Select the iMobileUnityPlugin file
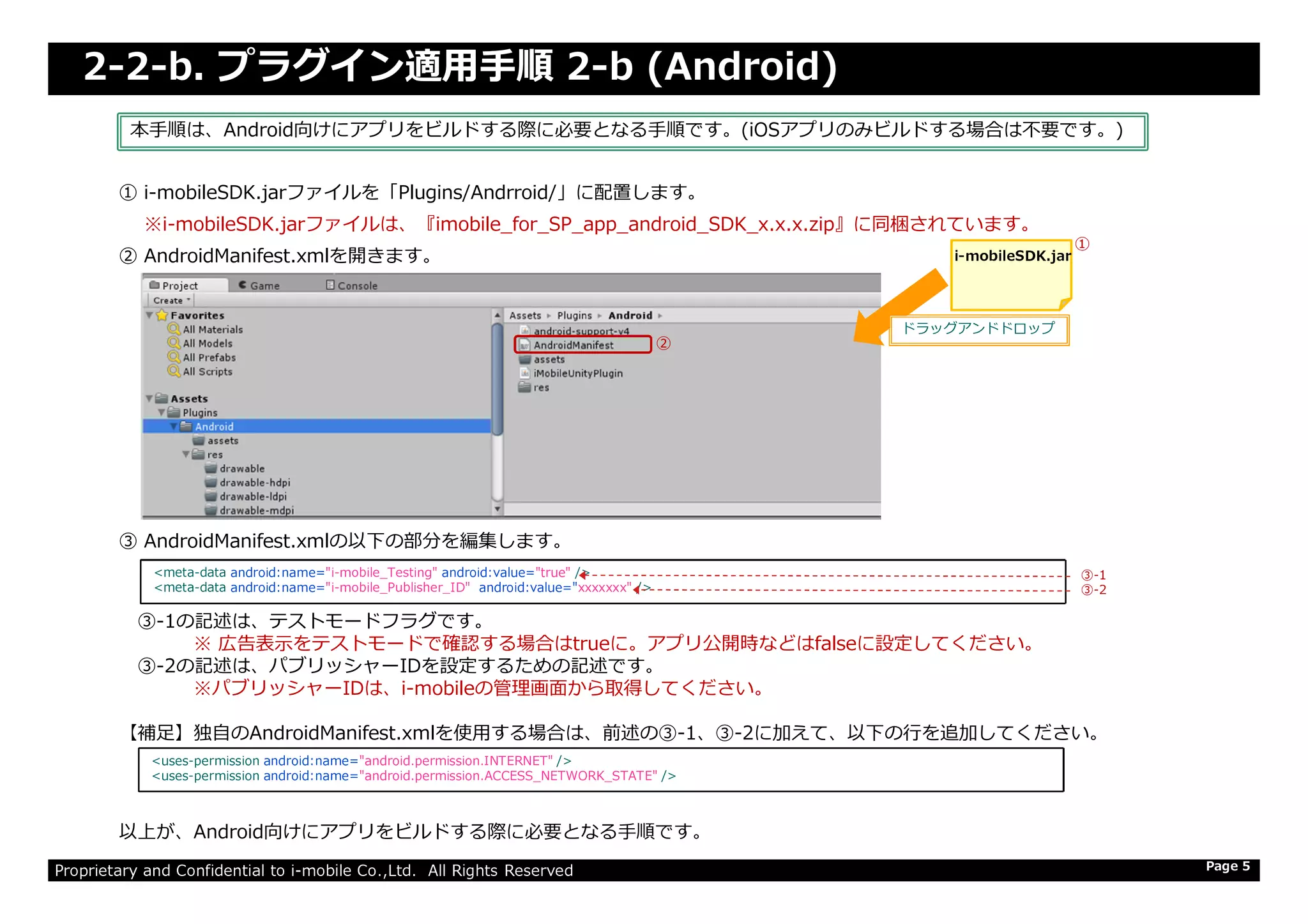The height and width of the screenshot is (924, 1308). [578, 374]
